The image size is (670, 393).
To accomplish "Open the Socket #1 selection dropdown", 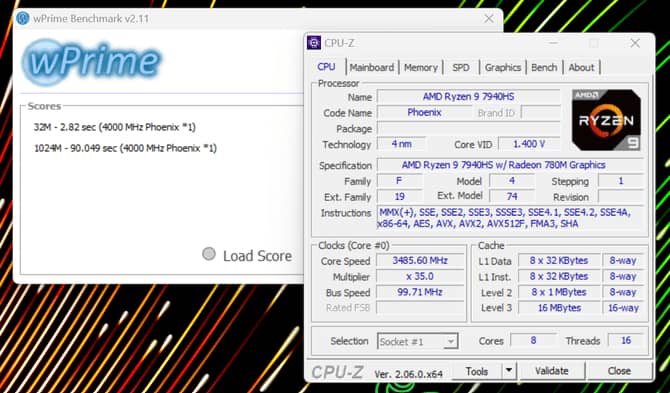I will click(x=417, y=341).
